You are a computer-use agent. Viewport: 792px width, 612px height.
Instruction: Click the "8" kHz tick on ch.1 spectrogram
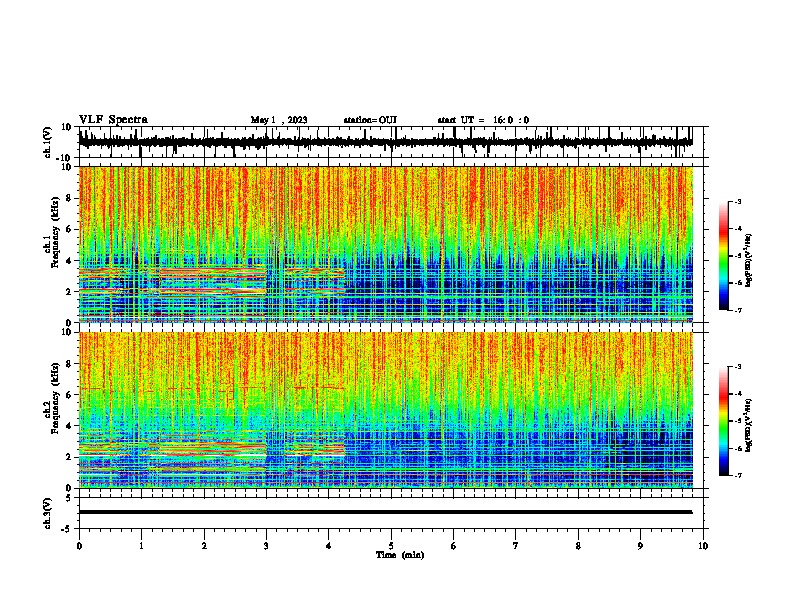[69, 198]
